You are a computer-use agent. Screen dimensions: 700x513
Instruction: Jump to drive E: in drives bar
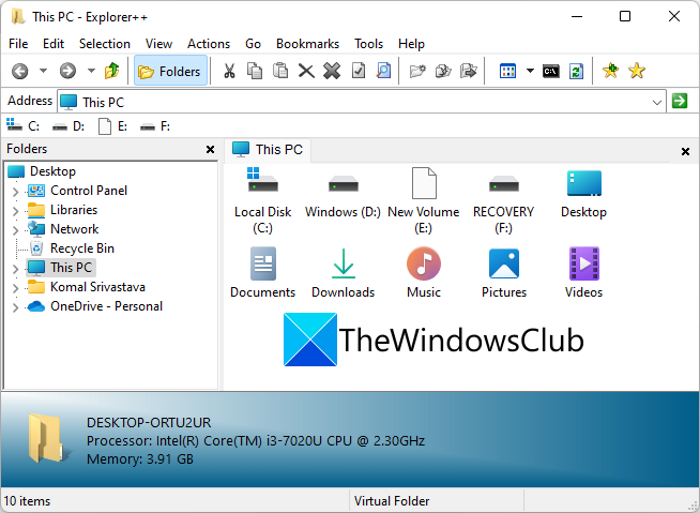113,126
